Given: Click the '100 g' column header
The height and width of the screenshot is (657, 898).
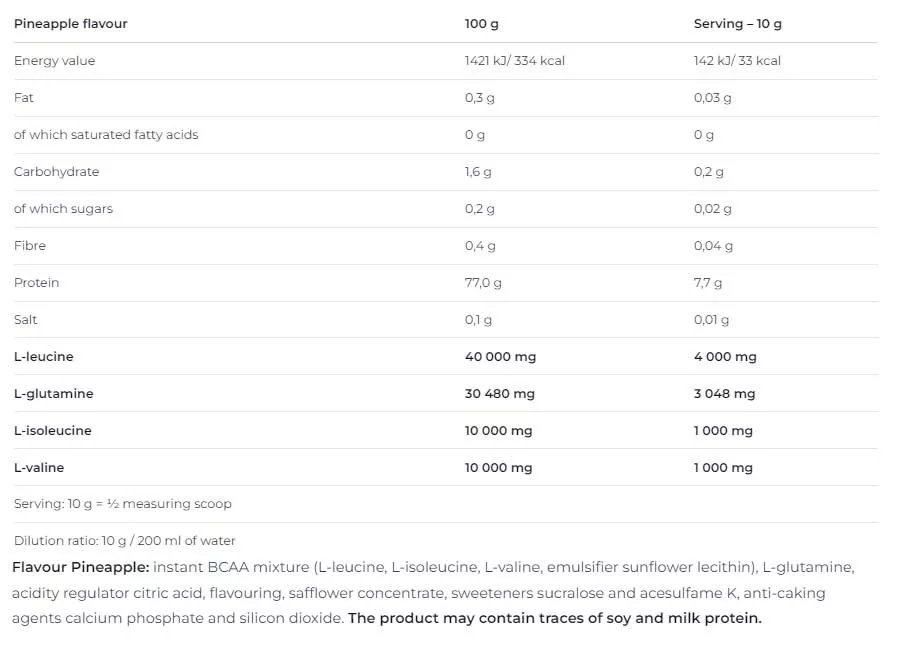Looking at the screenshot, I should pyautogui.click(x=482, y=24).
